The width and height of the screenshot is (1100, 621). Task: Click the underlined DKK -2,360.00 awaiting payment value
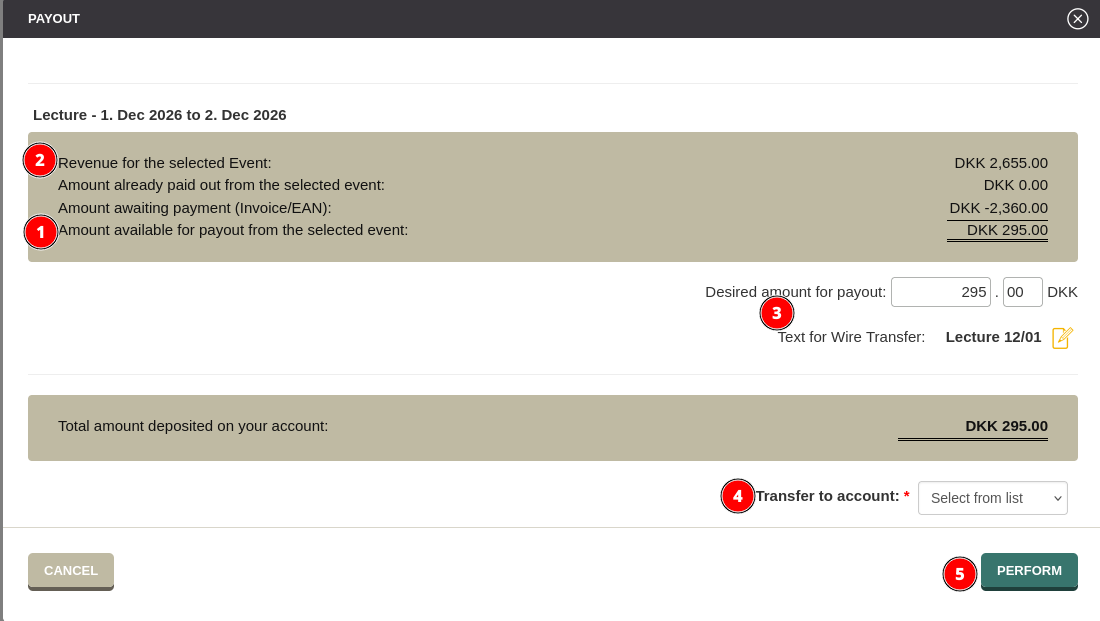[997, 208]
